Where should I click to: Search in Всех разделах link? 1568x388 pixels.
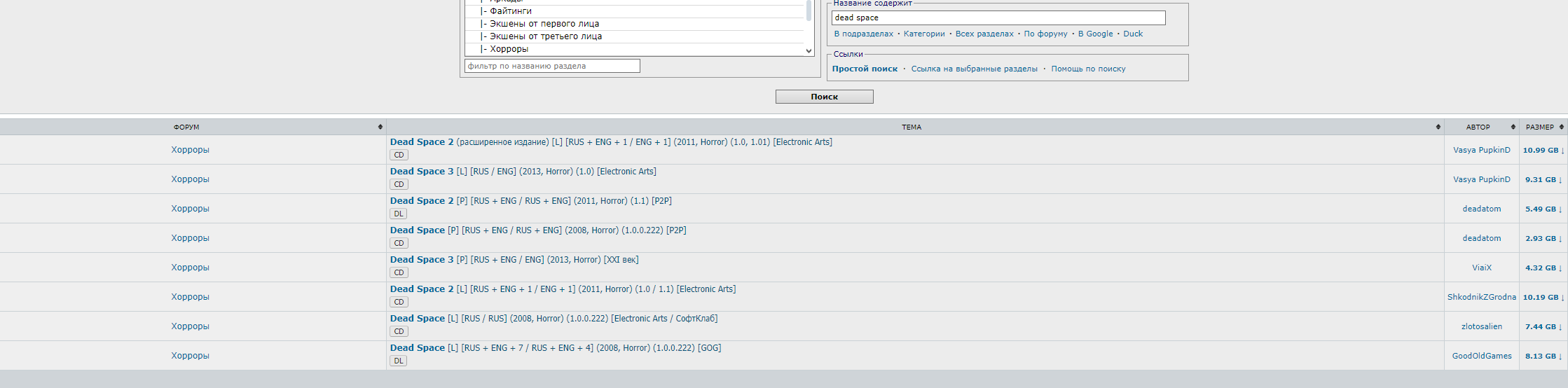984,34
